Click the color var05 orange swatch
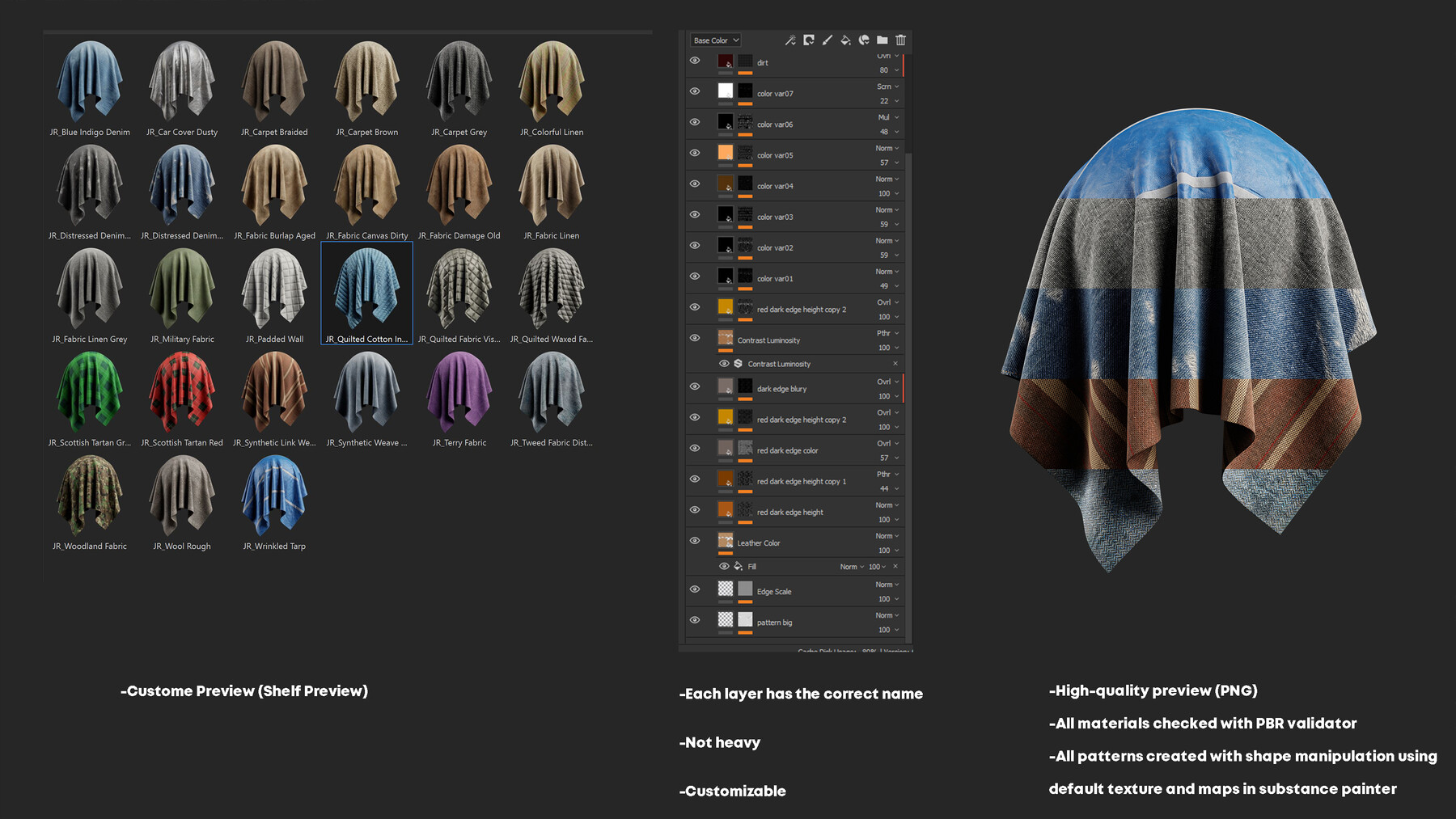 pyautogui.click(x=726, y=153)
